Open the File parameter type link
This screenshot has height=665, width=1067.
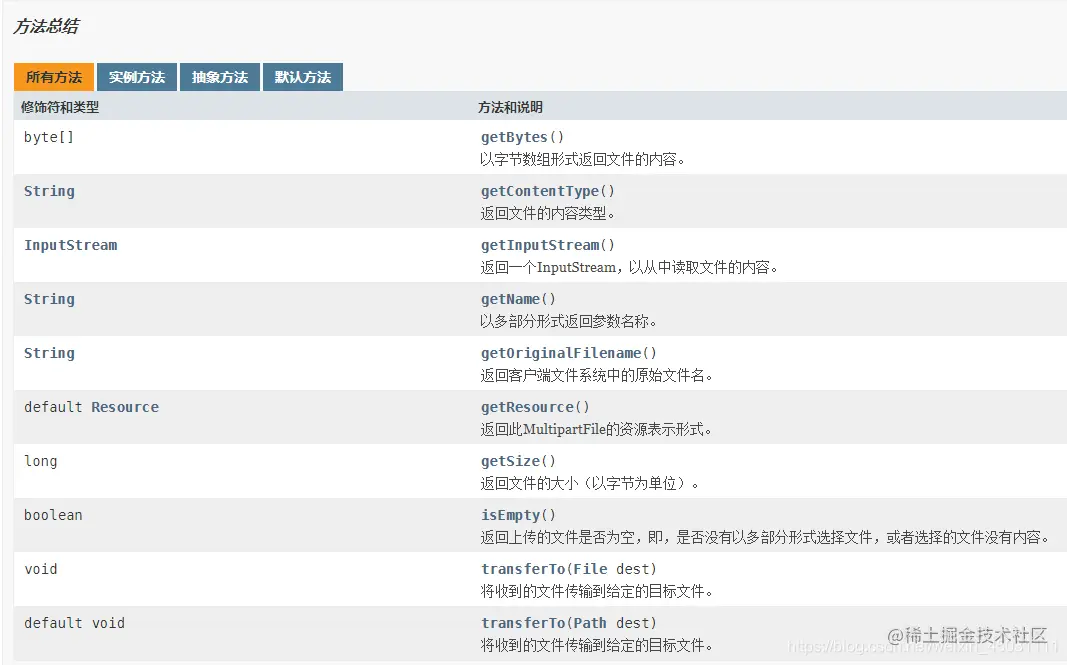coord(590,569)
